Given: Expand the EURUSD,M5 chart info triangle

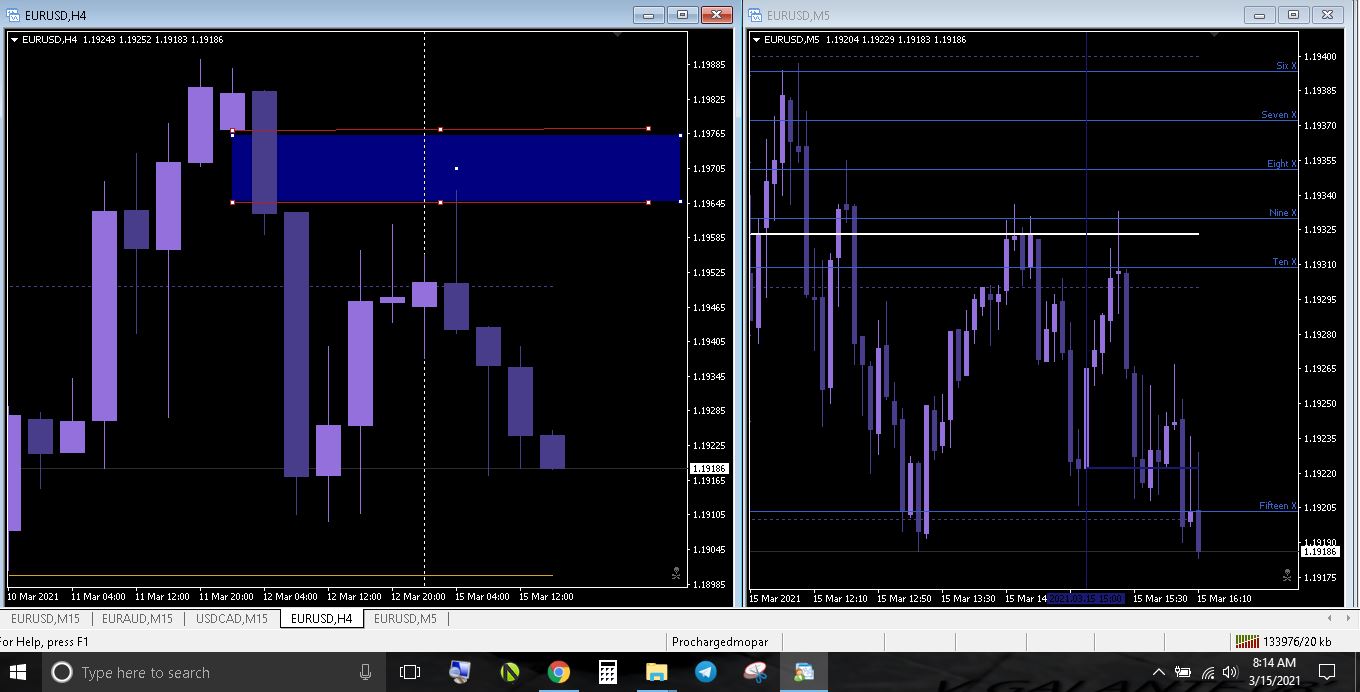Looking at the screenshot, I should [757, 40].
